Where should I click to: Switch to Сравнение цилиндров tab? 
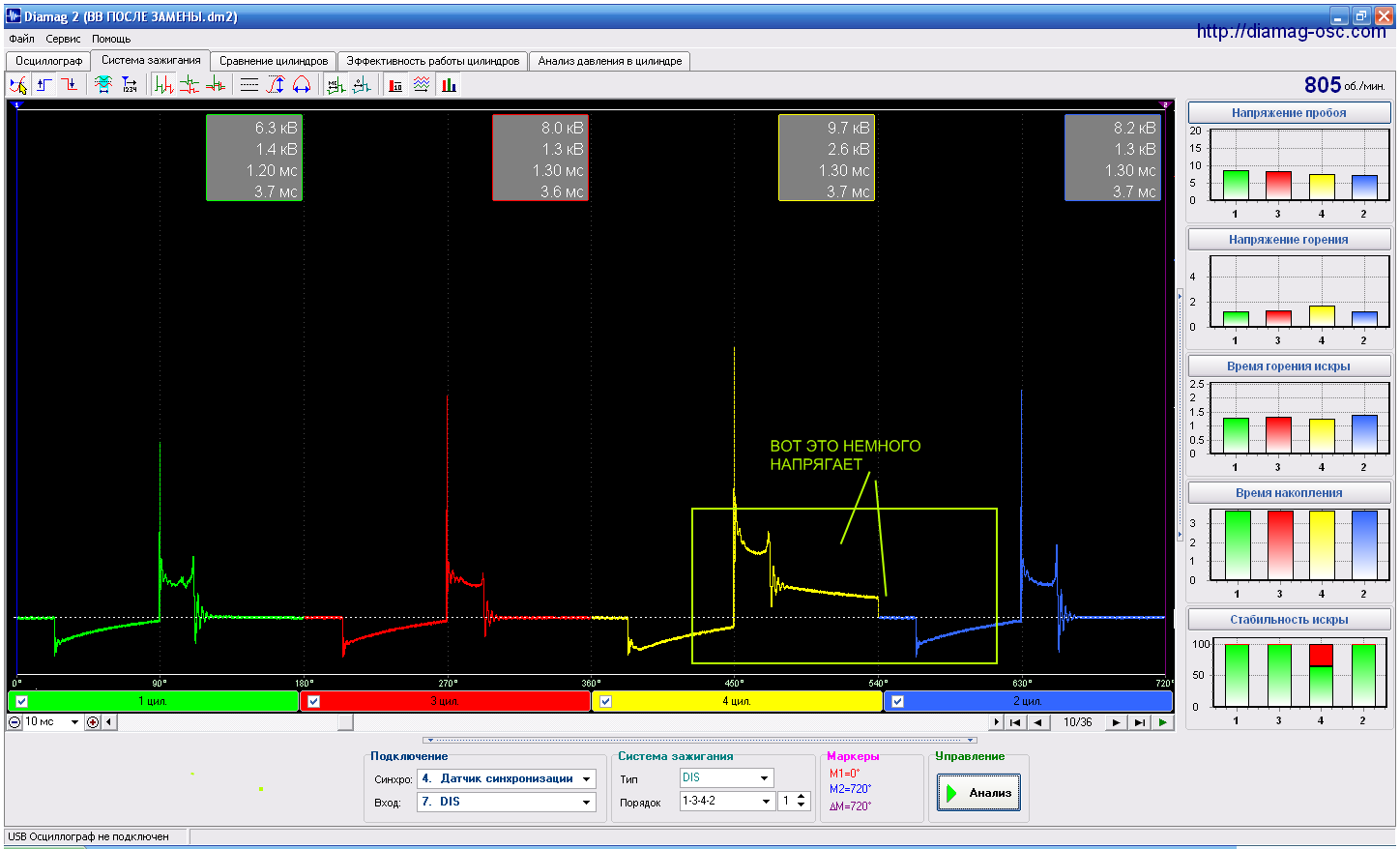tap(274, 61)
